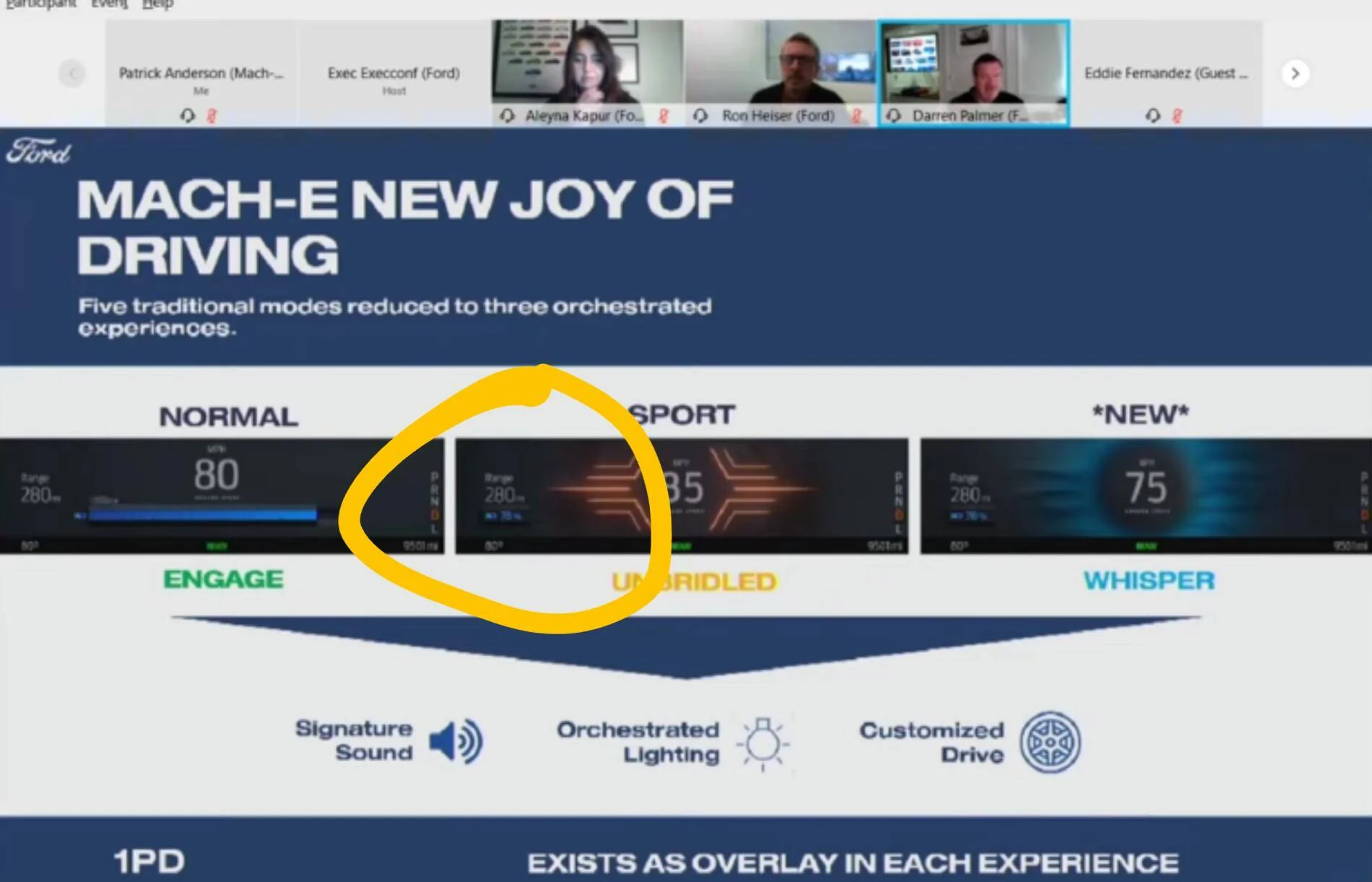This screenshot has width=1372, height=882.
Task: Click the "Host" label under Exec Execconf
Action: [394, 91]
